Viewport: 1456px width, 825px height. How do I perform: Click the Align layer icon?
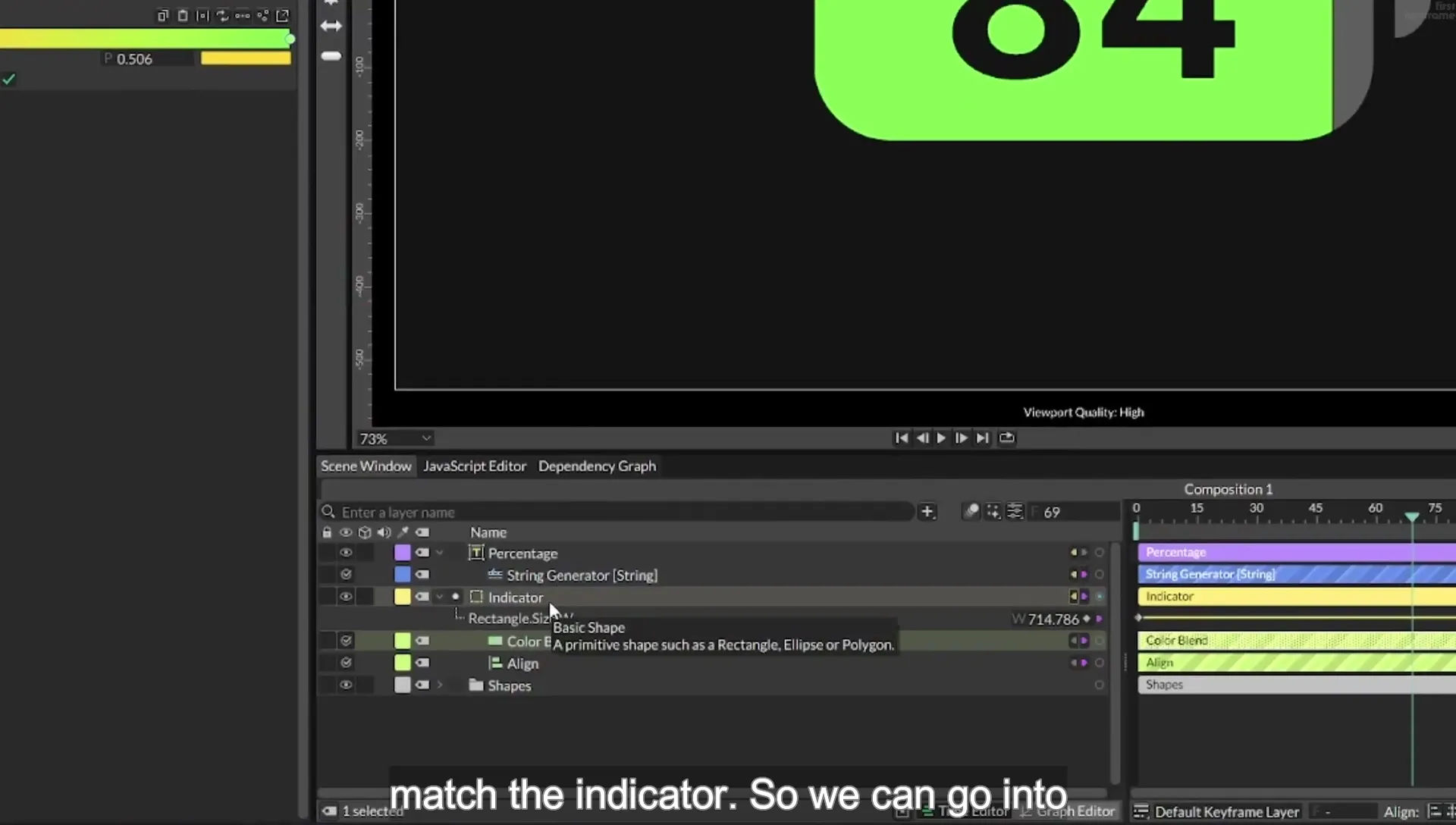pyautogui.click(x=495, y=663)
